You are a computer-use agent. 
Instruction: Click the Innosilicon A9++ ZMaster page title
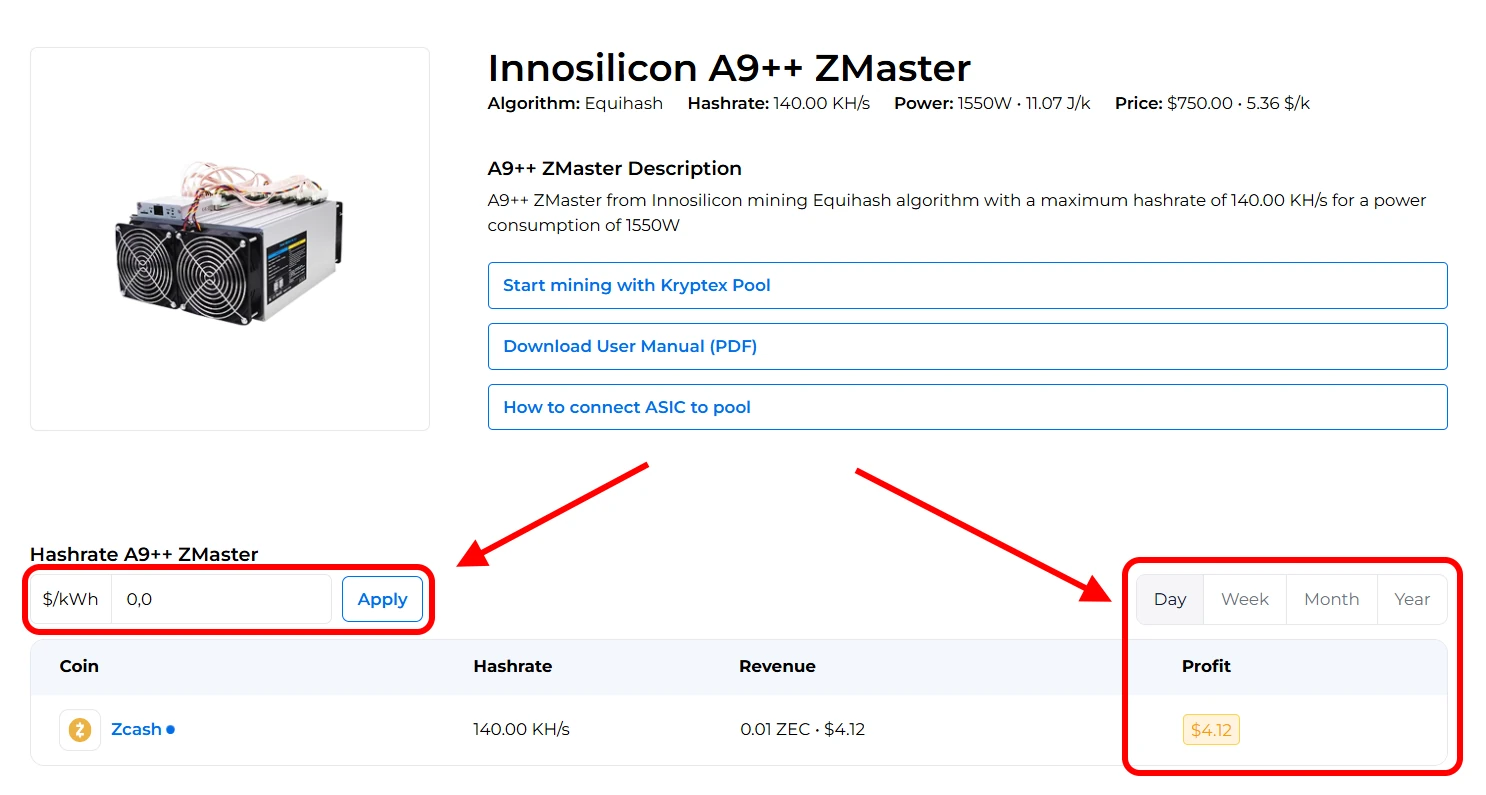point(729,69)
